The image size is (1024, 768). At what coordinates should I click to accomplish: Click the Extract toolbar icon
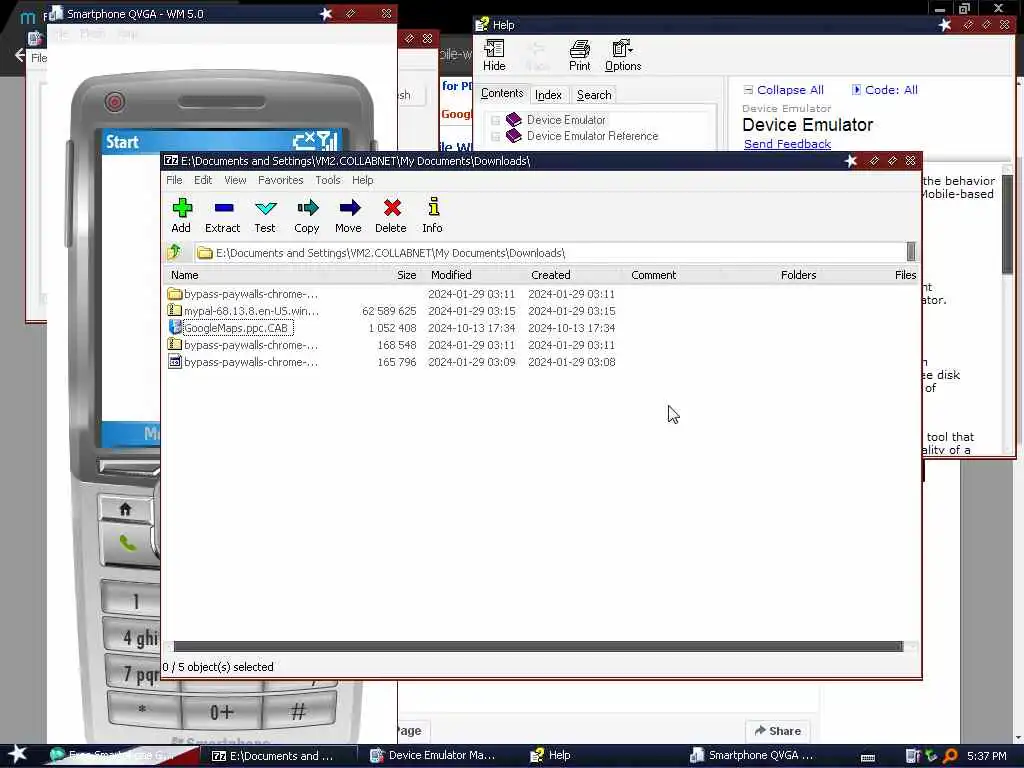pyautogui.click(x=223, y=216)
